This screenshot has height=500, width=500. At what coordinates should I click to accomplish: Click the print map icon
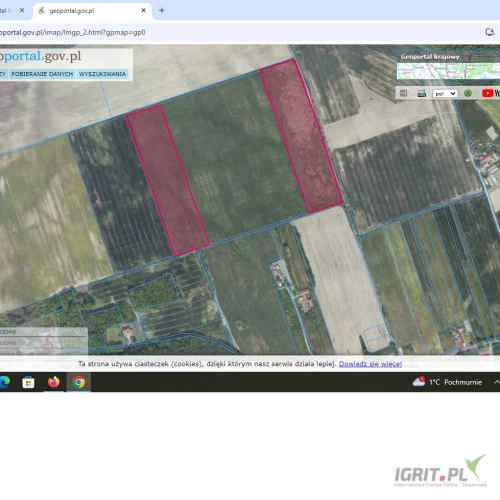422,94
